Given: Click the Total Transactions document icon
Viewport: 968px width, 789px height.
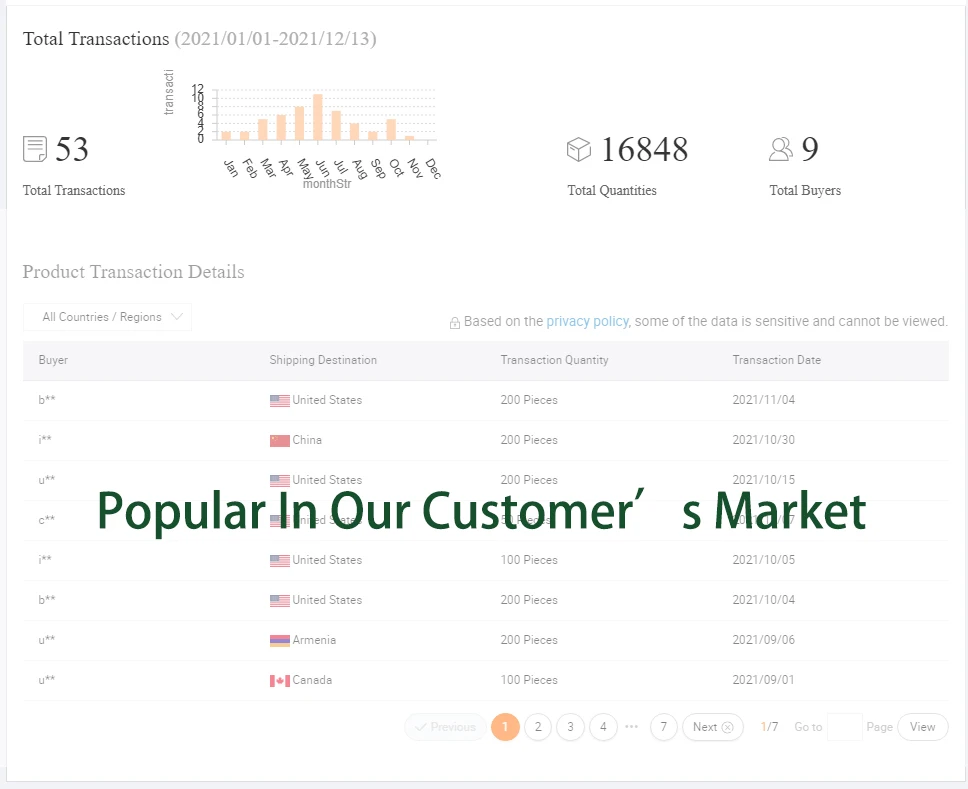Looking at the screenshot, I should [x=35, y=149].
